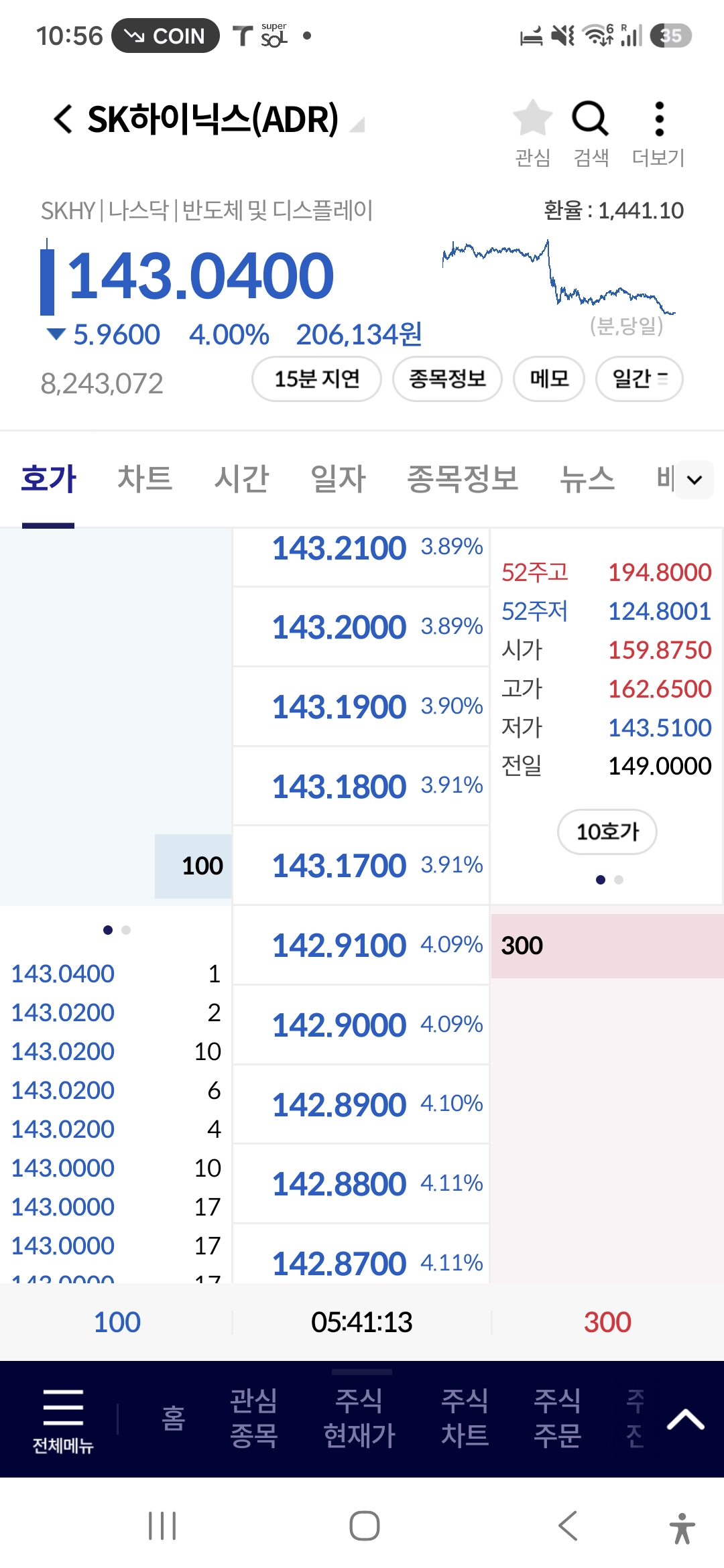Tap the 15분 지연 button
The image size is (724, 1568).
[x=316, y=379]
